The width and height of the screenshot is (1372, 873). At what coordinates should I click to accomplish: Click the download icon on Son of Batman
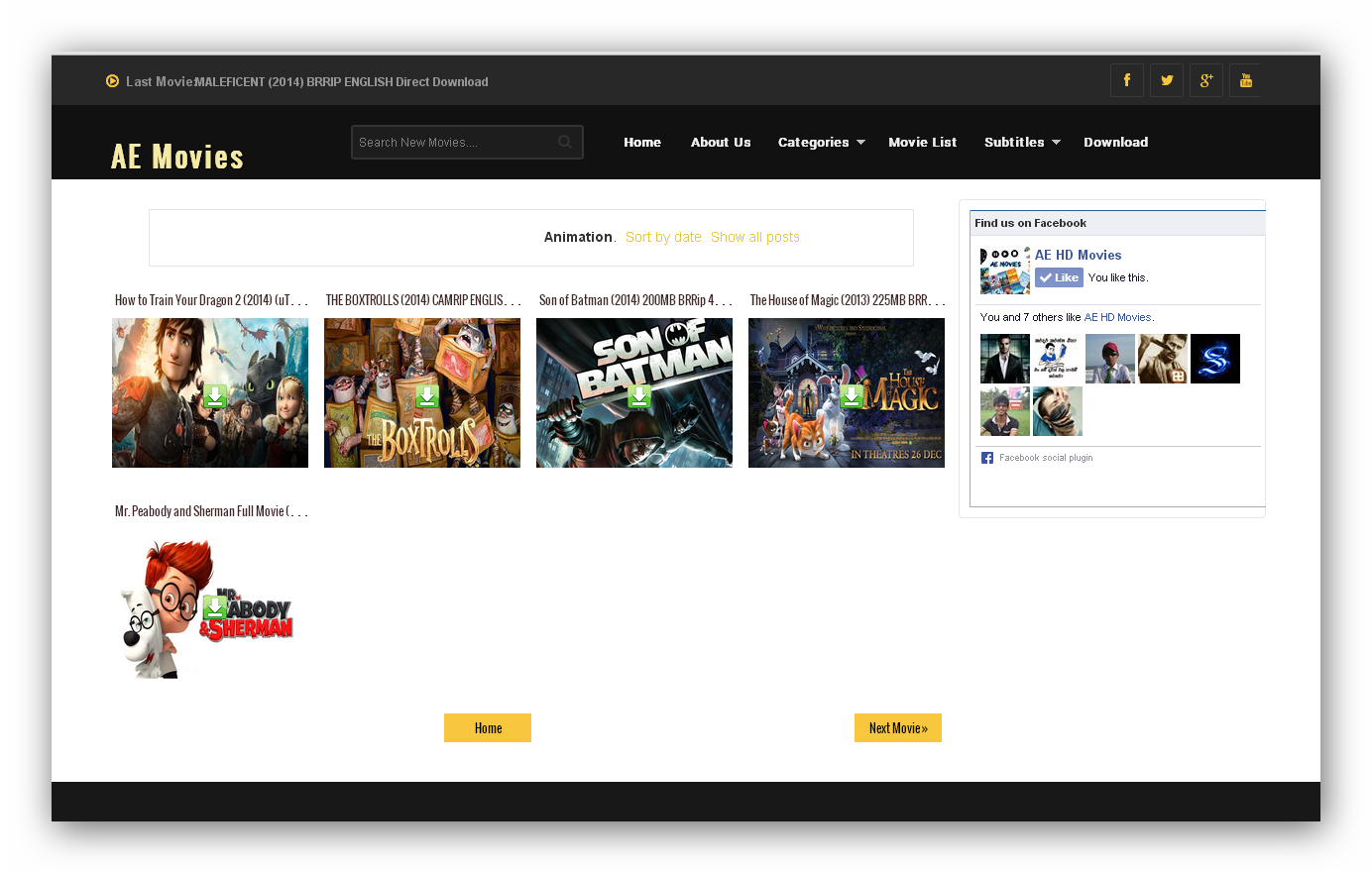click(638, 396)
